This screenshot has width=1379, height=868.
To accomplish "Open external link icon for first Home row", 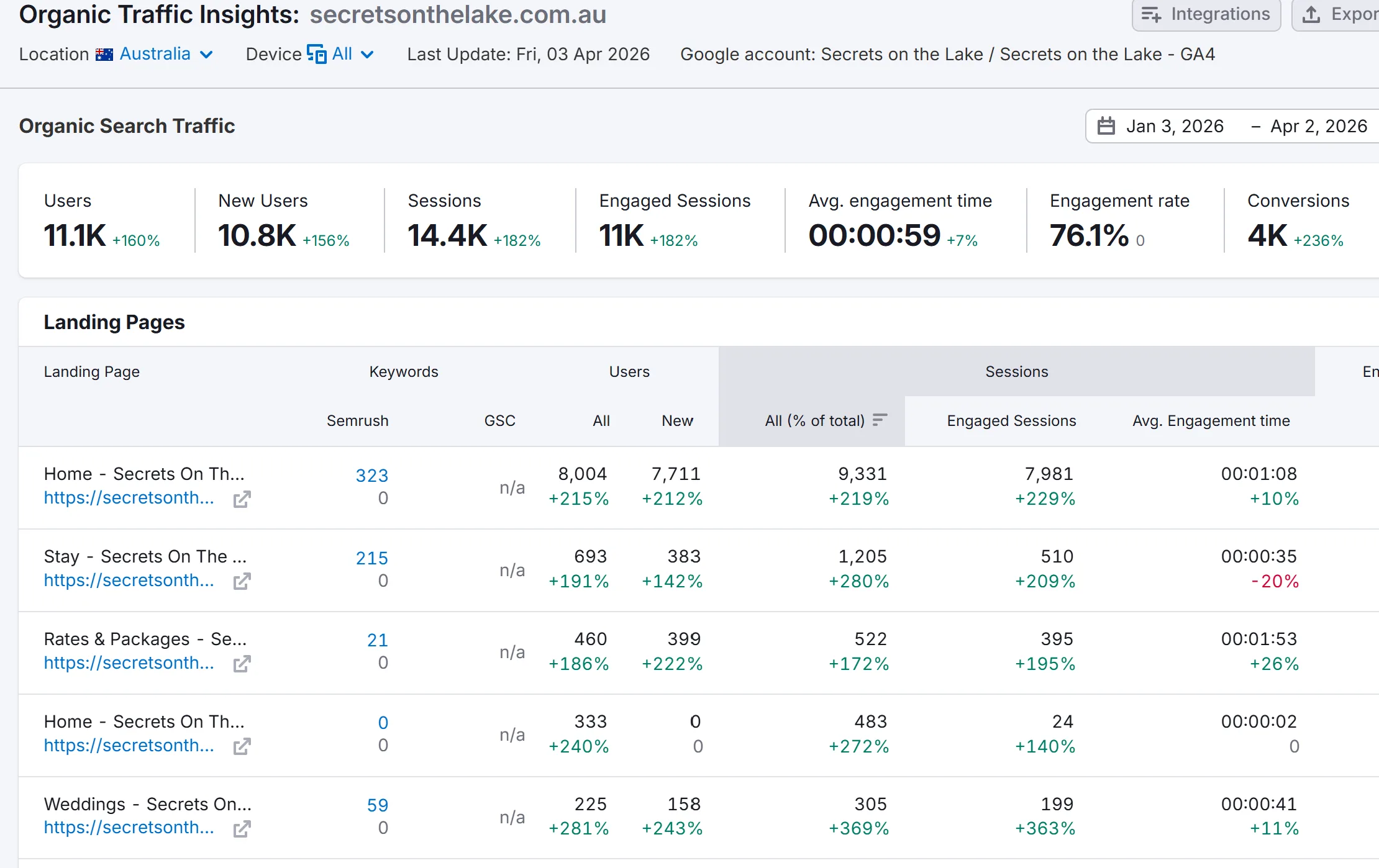I will 242,499.
